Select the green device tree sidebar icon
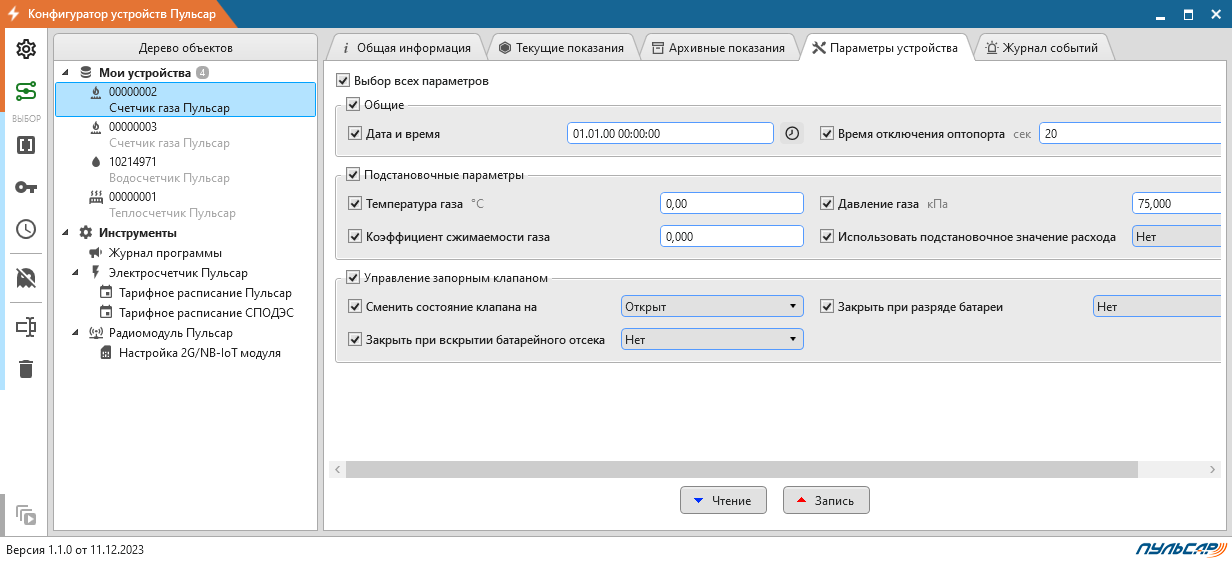Viewport: 1232px width, 562px height. [x=26, y=92]
